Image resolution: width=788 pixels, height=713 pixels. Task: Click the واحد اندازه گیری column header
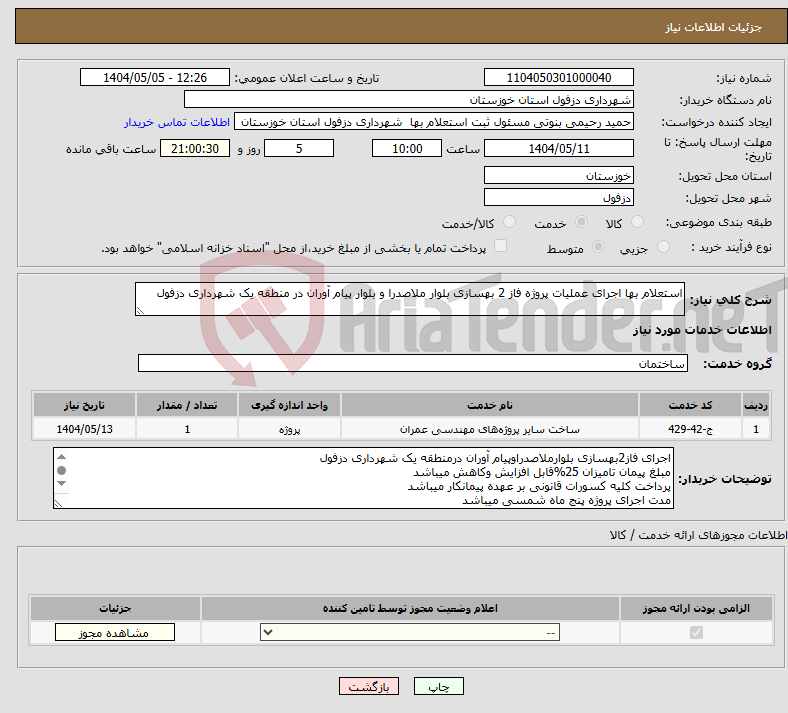[289, 405]
